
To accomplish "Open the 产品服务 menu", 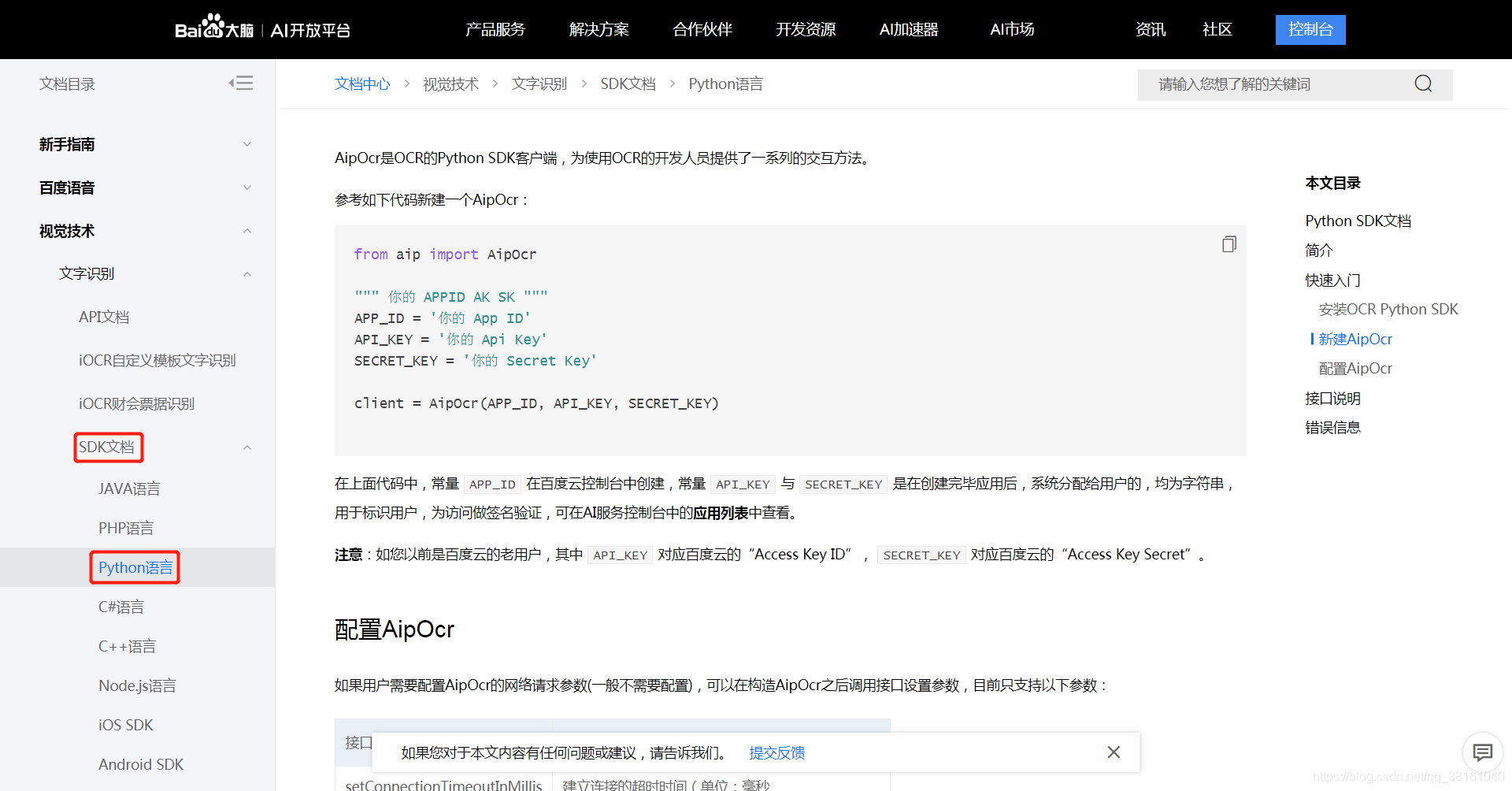I will point(495,29).
